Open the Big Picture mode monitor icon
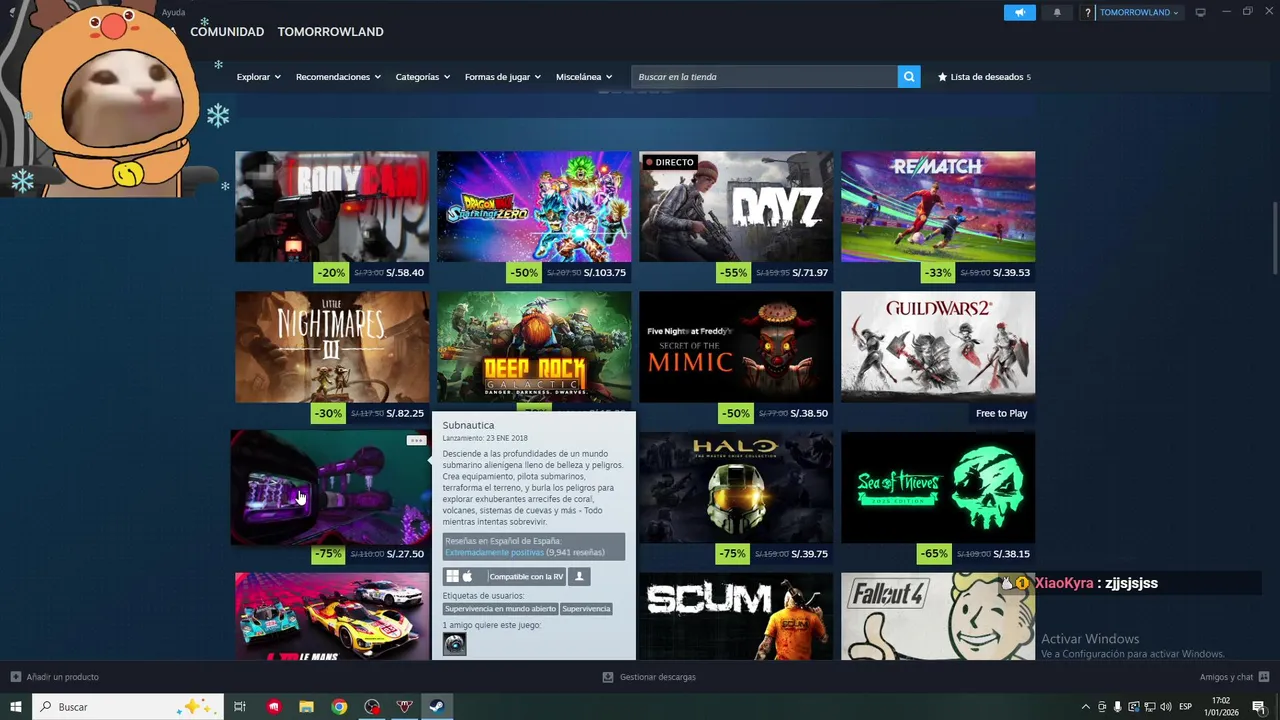 point(1200,12)
